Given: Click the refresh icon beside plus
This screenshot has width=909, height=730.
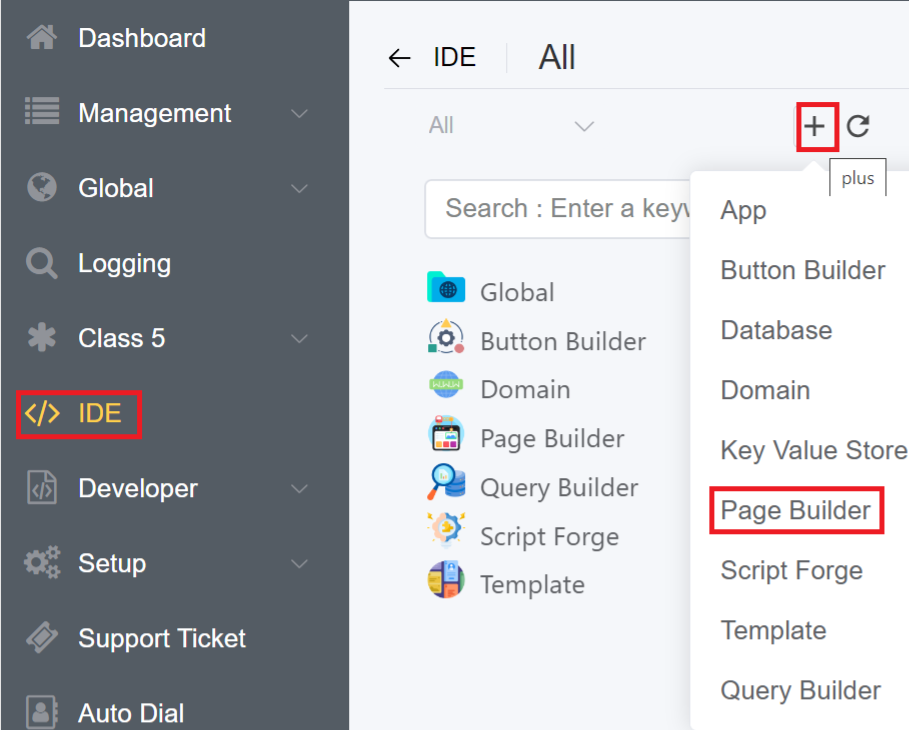Looking at the screenshot, I should click(x=858, y=126).
